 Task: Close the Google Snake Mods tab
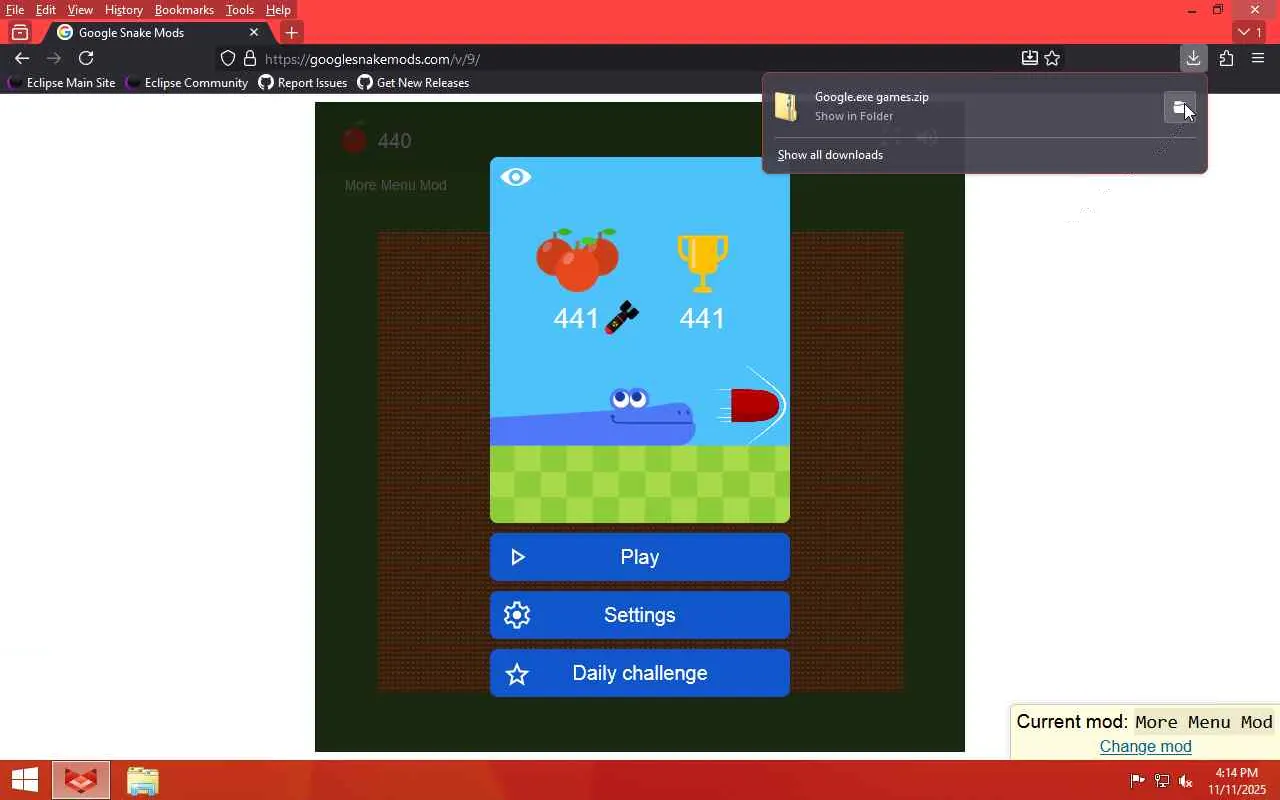coord(254,32)
